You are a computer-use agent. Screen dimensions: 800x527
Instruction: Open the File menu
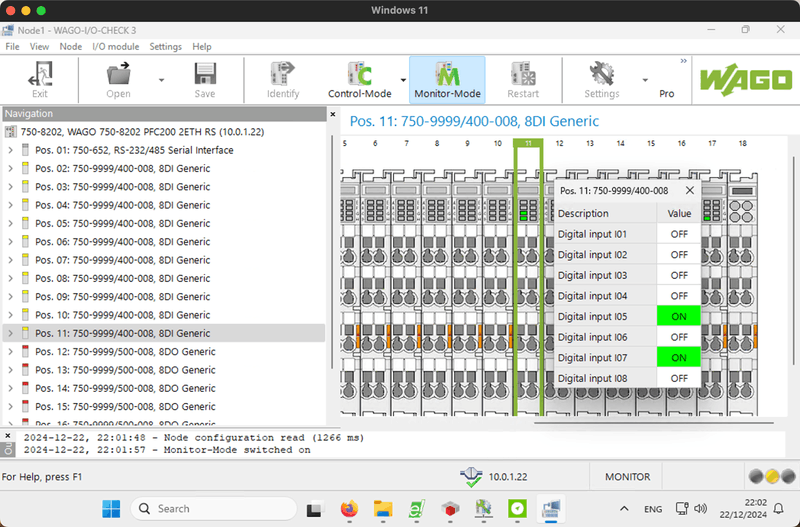pyautogui.click(x=12, y=46)
